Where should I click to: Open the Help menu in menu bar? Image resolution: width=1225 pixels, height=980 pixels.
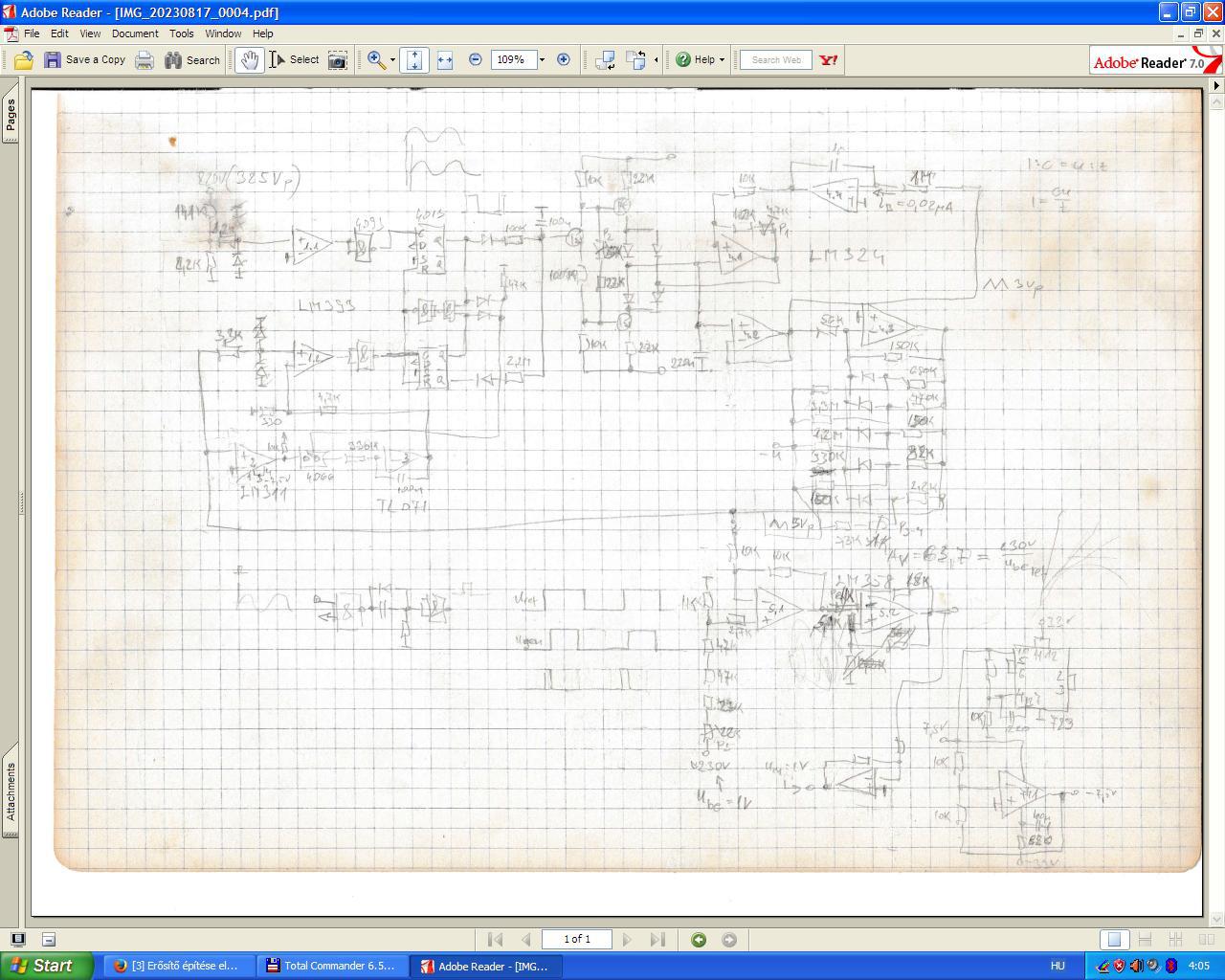(263, 33)
